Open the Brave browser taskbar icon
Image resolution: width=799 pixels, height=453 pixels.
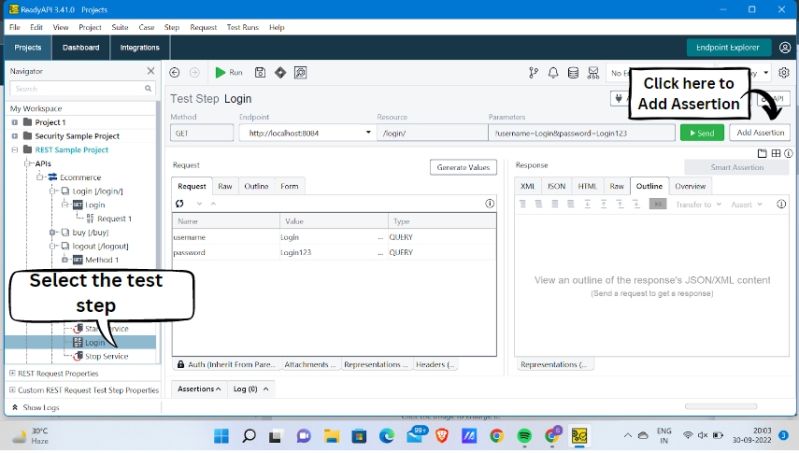coord(442,436)
